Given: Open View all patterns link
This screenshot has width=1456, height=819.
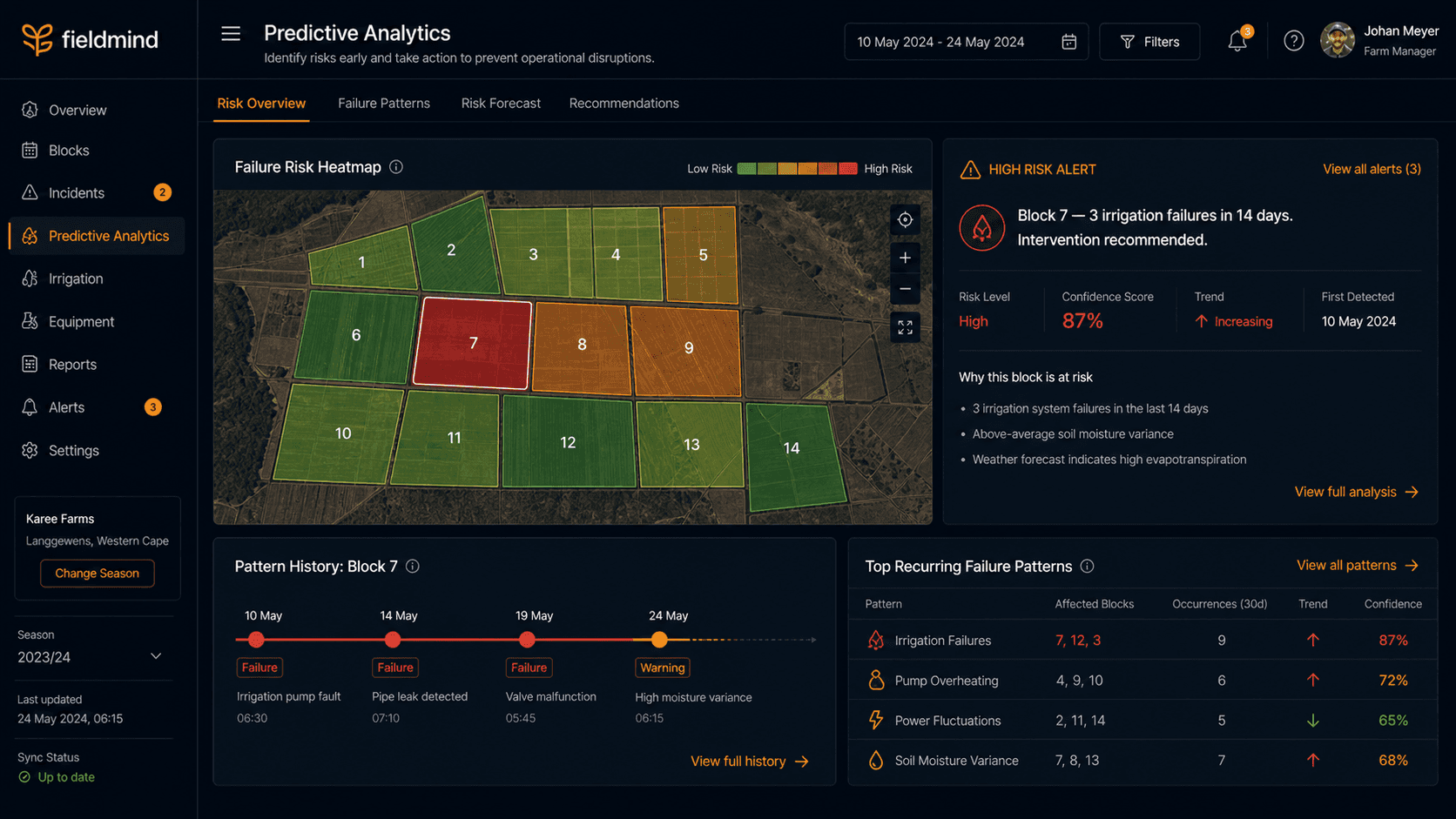Looking at the screenshot, I should (x=1358, y=566).
